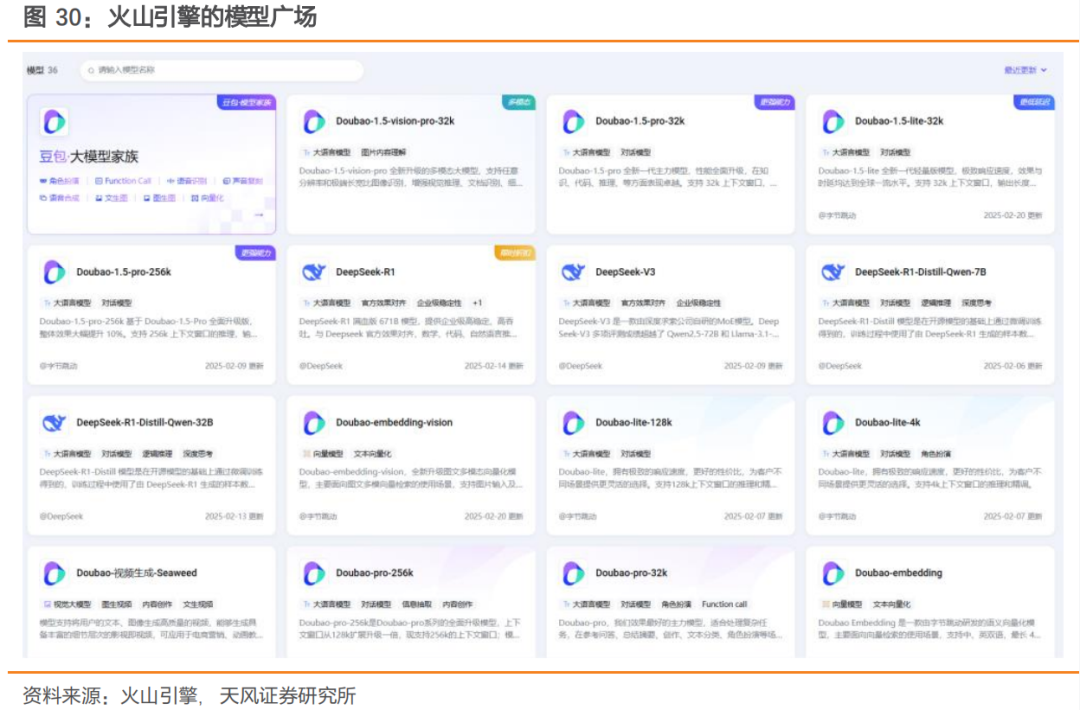Click the 深度思考 tag on DeepSeek-R1-Distill-Qwen-7B

tap(977, 303)
